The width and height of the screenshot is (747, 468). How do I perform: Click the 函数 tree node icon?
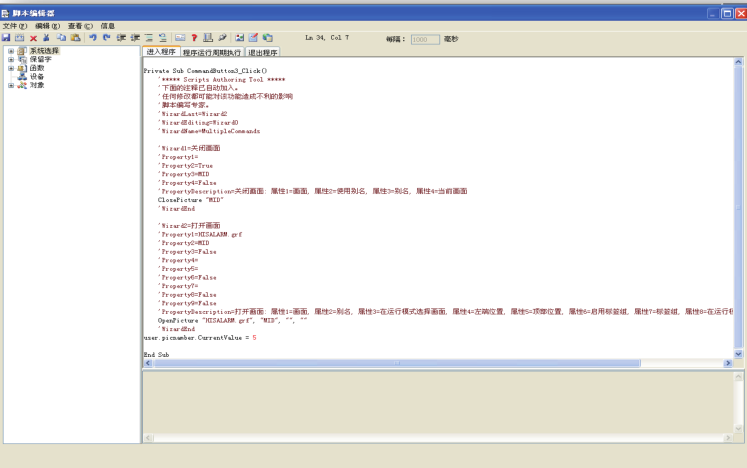pos(22,68)
